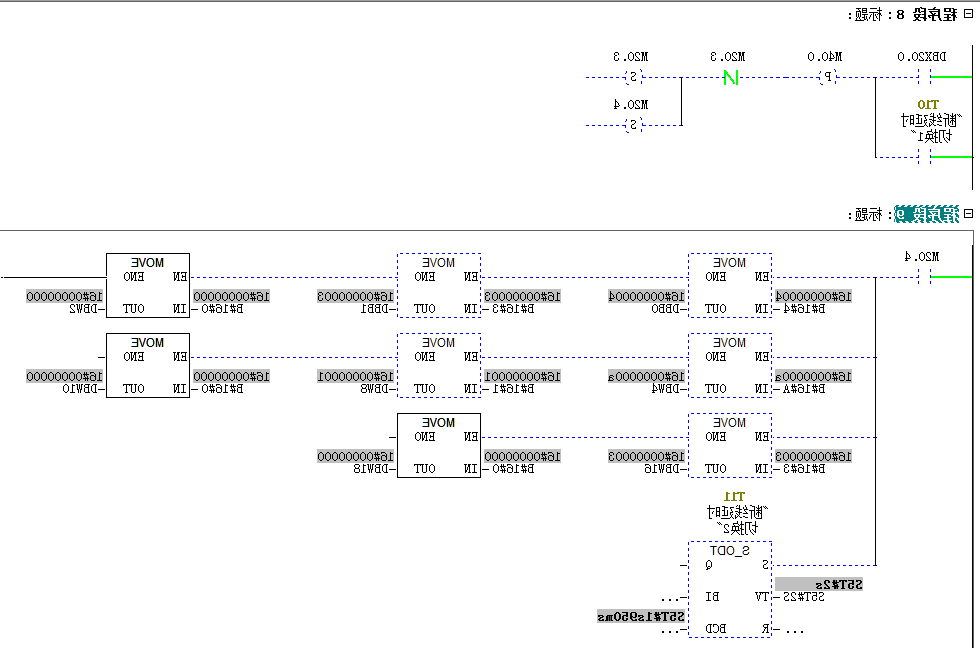Click the BI output placeholder of S_ODT
Screen dimensions: 980x648
click(671, 598)
